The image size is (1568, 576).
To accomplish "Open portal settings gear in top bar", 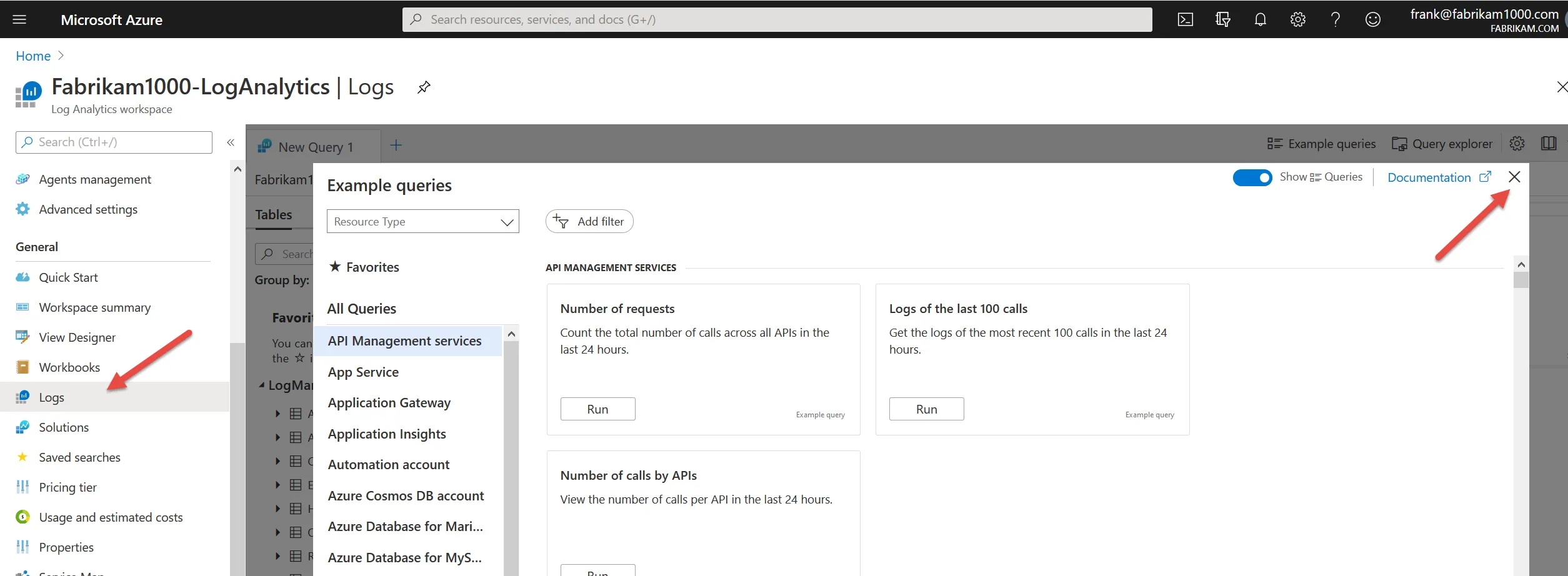I will point(1297,20).
